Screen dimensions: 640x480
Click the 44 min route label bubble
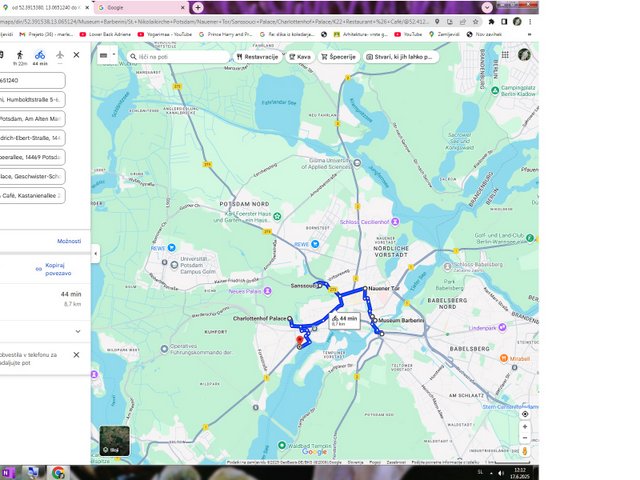click(344, 320)
